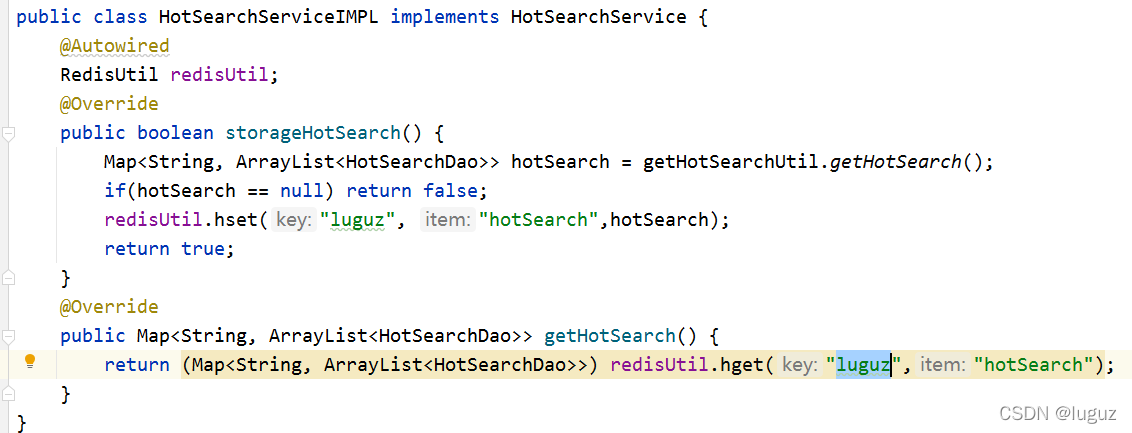This screenshot has width=1132, height=433.
Task: Click the 'true' keyword
Action: tap(203, 248)
